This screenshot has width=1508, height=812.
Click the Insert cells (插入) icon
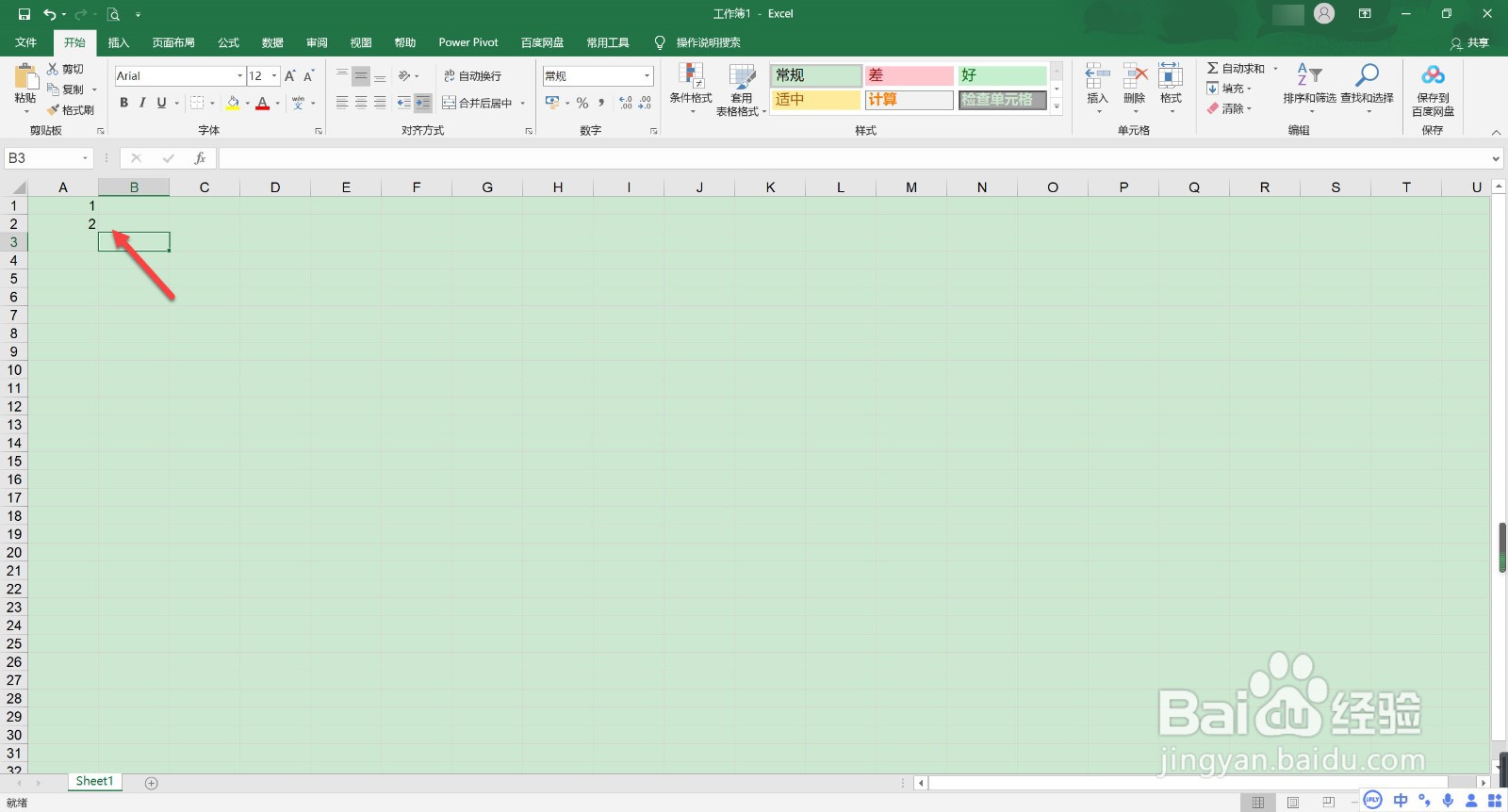click(1097, 77)
